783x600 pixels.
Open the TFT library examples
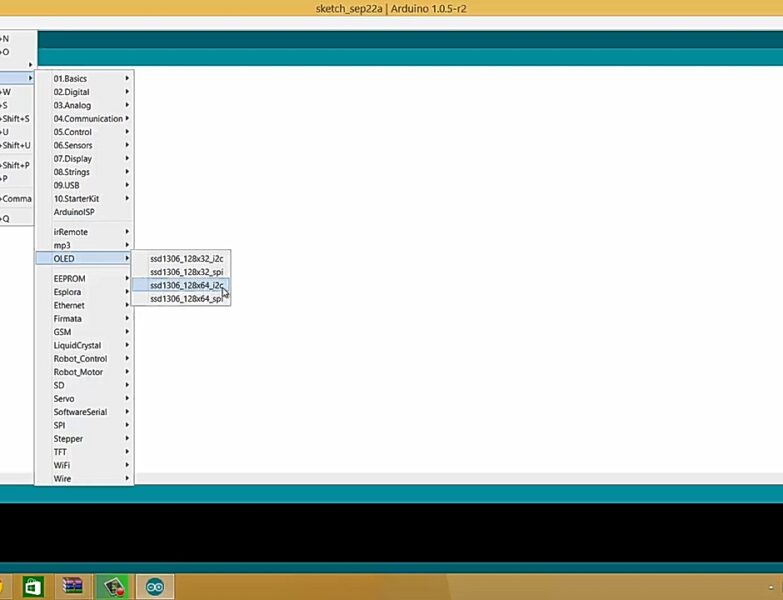84,452
